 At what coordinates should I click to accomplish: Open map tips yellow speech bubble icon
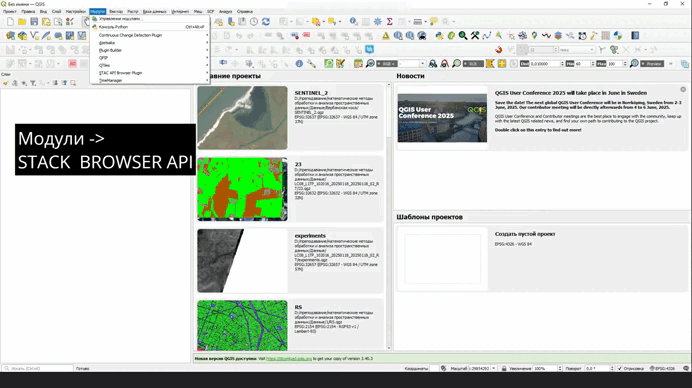(x=434, y=22)
